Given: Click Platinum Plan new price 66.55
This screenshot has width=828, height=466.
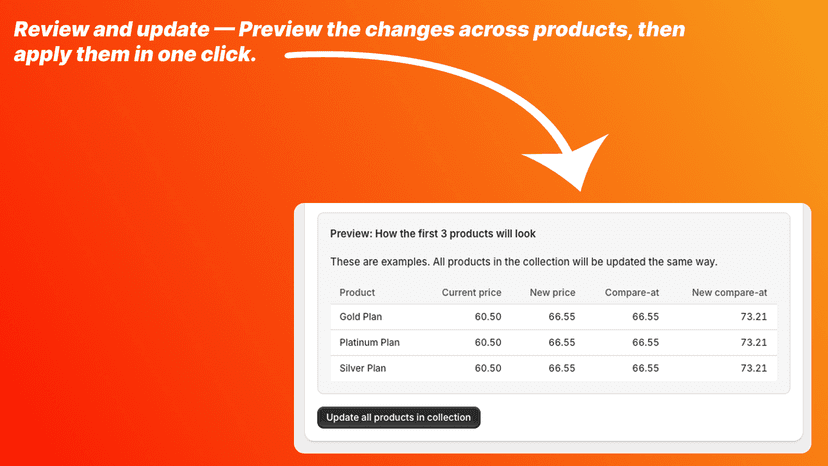Looking at the screenshot, I should click(x=562, y=342).
